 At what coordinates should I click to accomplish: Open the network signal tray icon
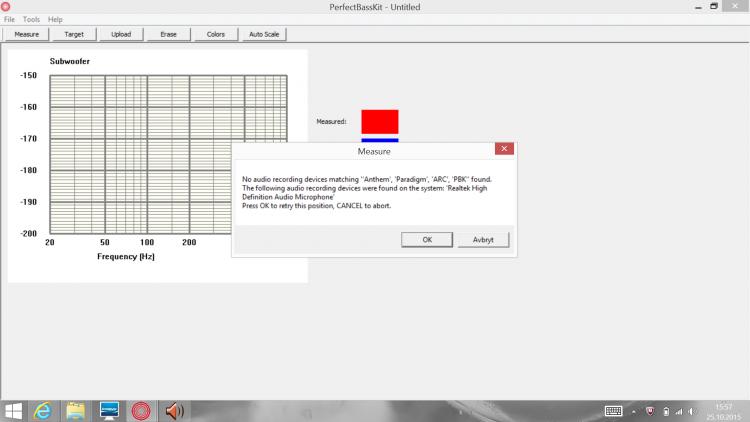679,411
